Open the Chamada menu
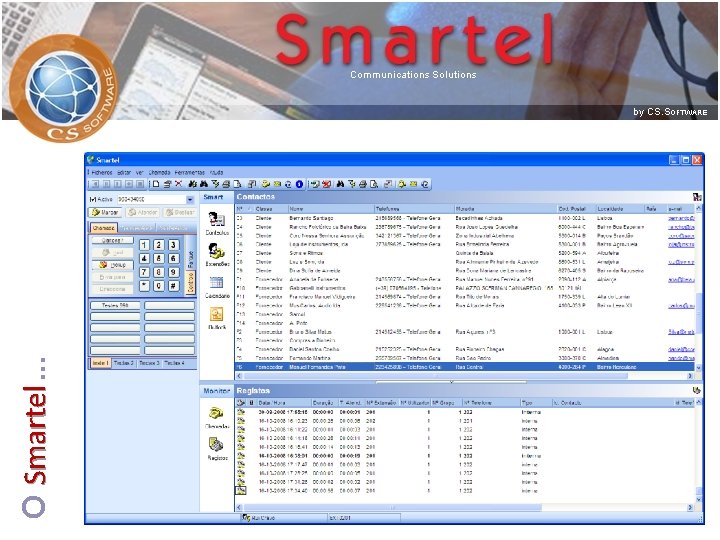The image size is (720, 540). 159,173
